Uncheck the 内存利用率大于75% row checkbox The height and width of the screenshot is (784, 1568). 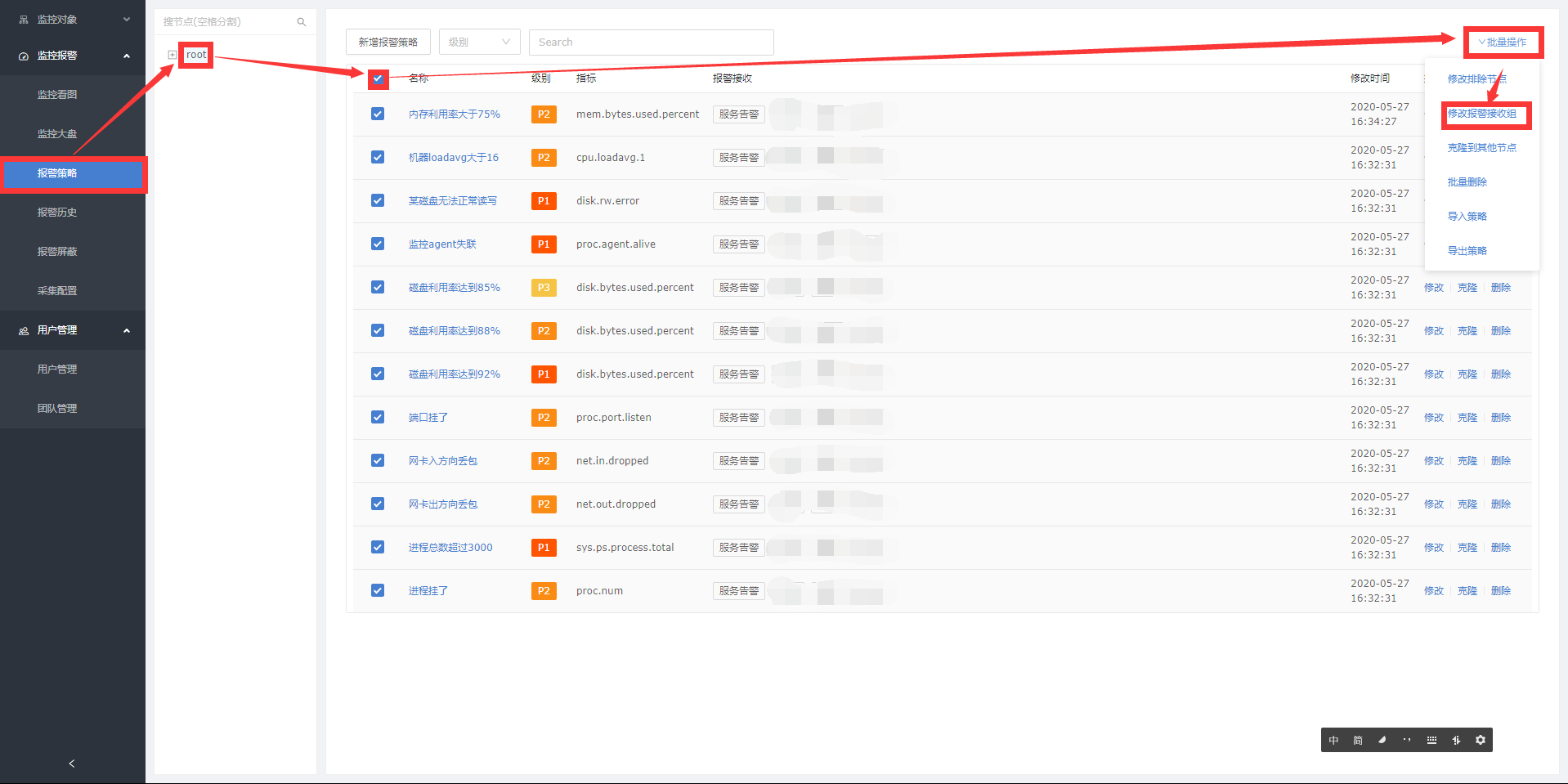click(x=378, y=114)
